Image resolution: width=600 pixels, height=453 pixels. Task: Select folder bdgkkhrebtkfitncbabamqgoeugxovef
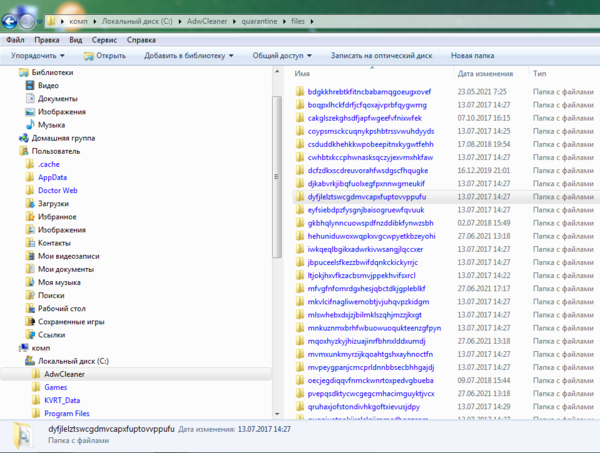[369, 92]
